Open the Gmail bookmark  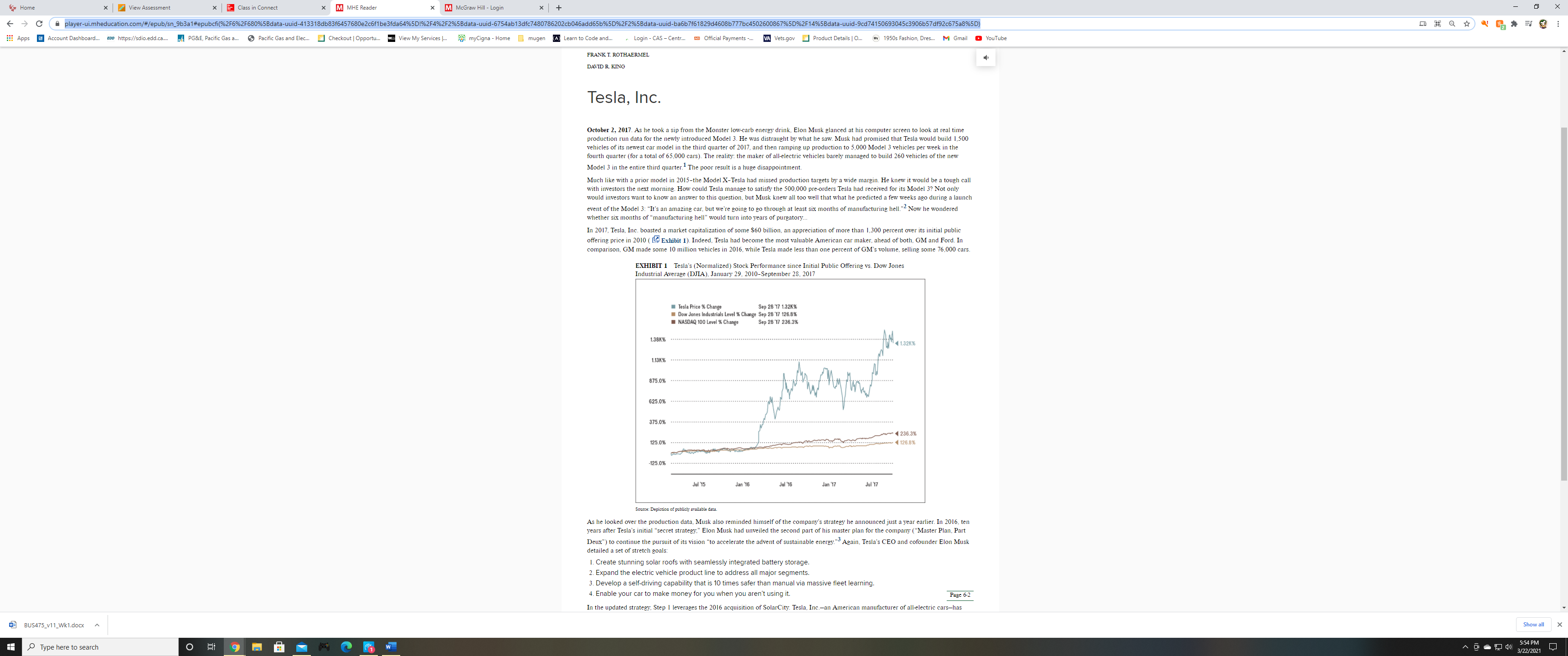[955, 38]
